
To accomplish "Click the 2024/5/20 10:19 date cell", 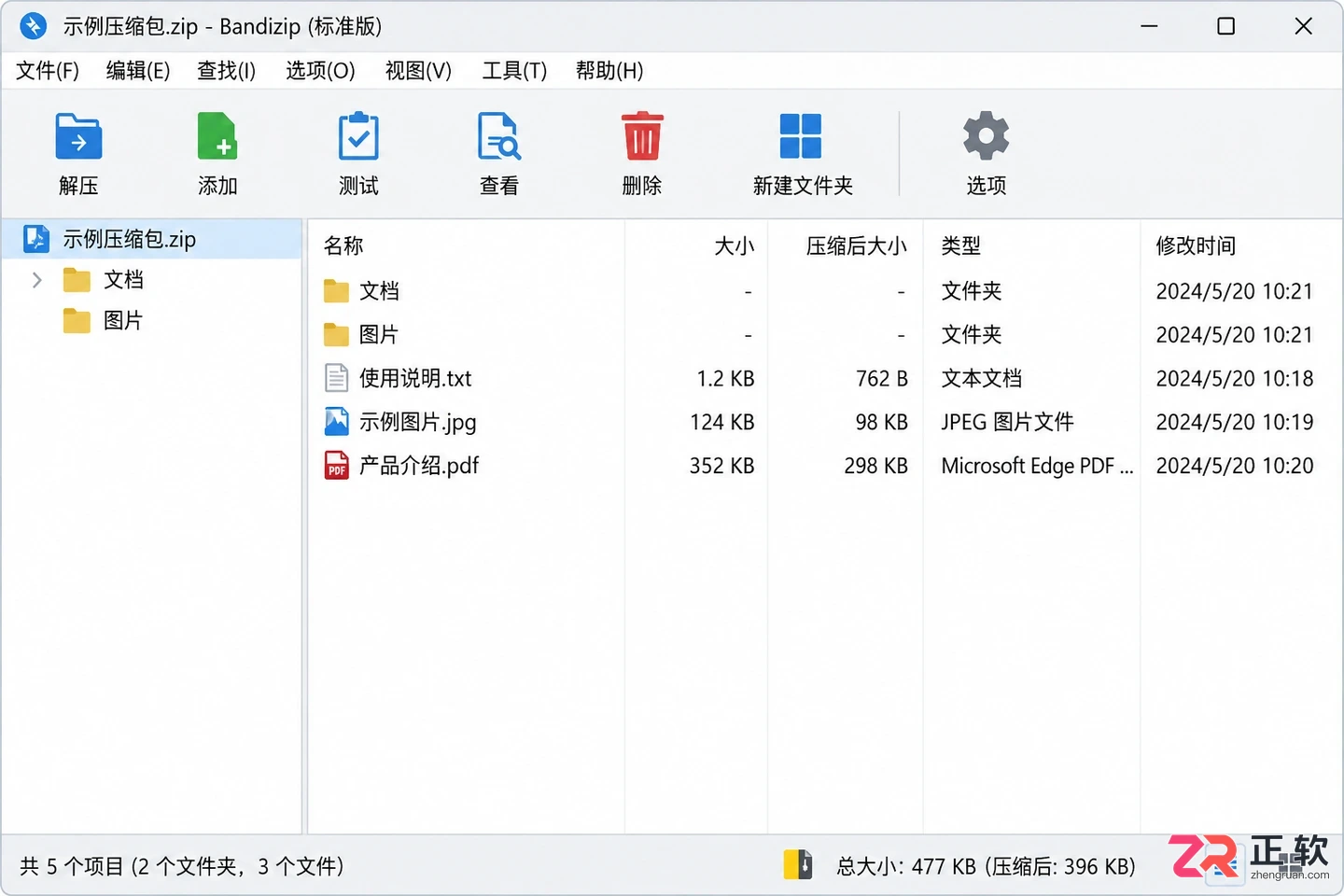I will (x=1235, y=422).
